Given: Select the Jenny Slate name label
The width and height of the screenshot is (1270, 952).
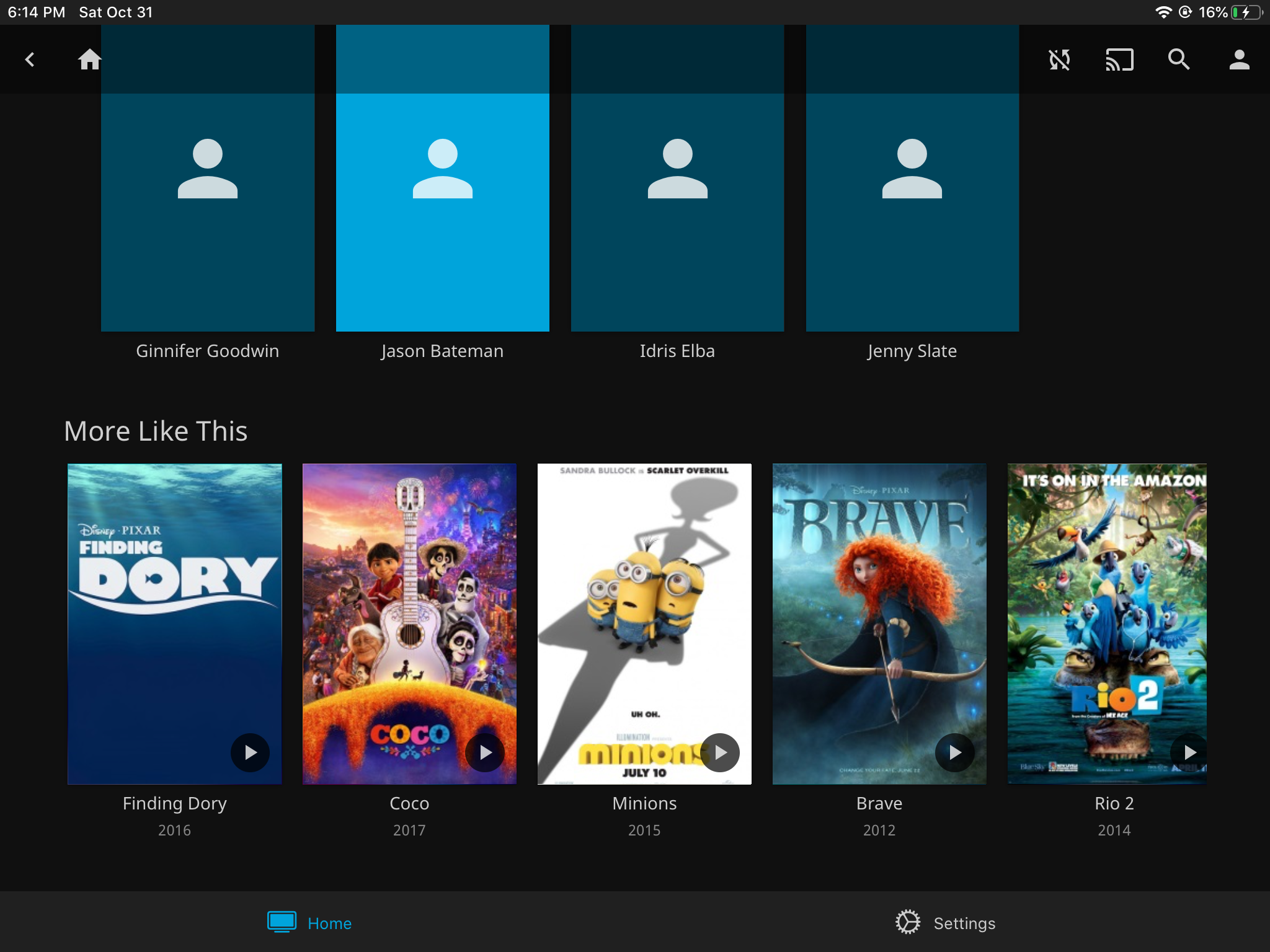Looking at the screenshot, I should click(x=912, y=351).
